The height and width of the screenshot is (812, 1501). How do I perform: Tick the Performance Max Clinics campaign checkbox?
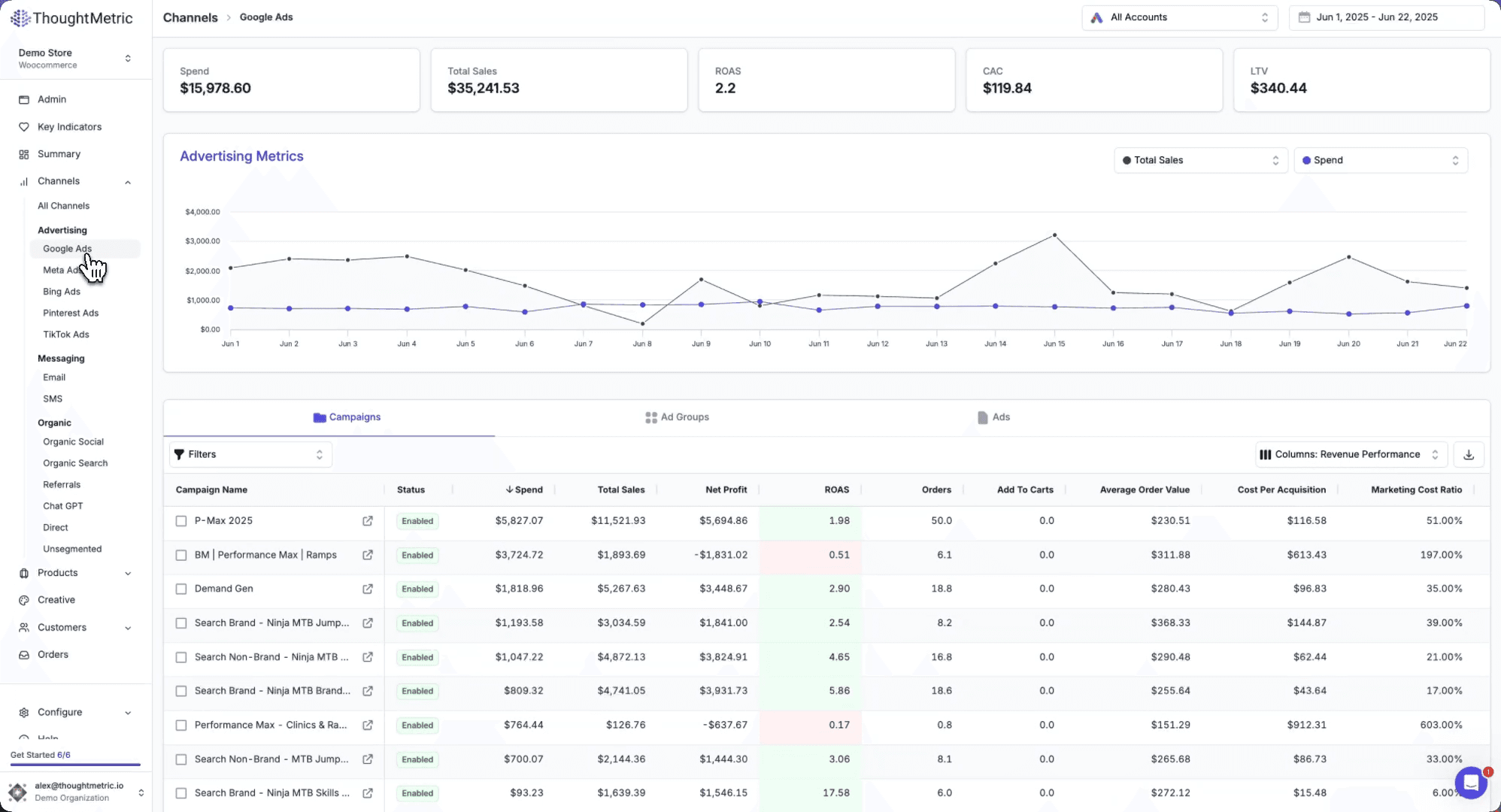pos(181,726)
